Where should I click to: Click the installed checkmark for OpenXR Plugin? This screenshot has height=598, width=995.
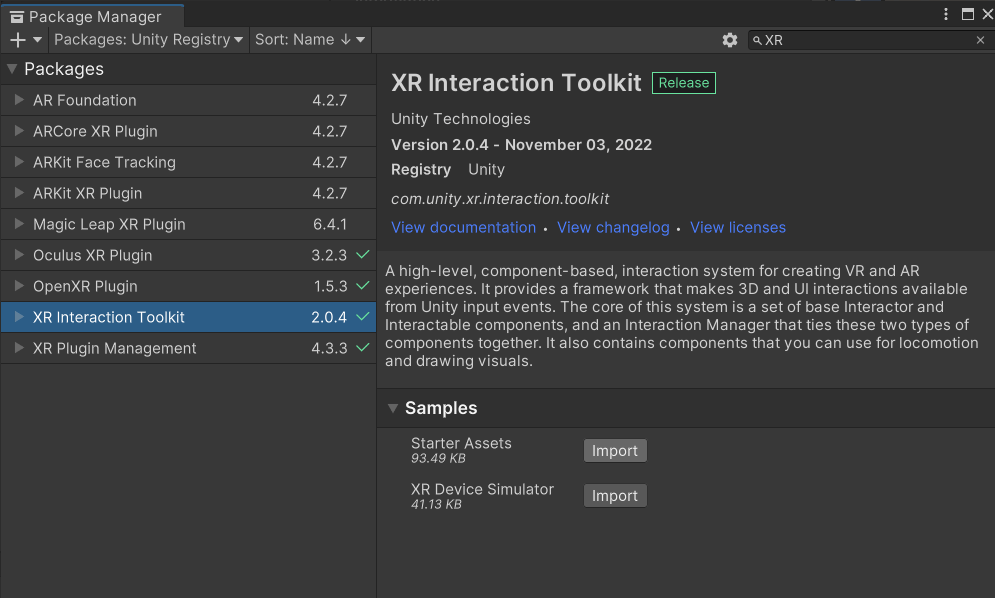point(362,286)
